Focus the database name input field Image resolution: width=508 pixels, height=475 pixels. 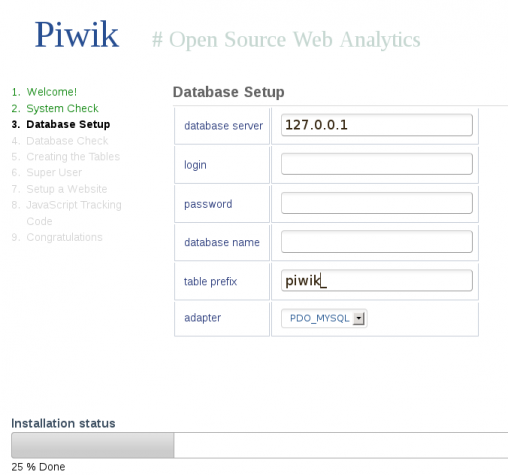[377, 242]
